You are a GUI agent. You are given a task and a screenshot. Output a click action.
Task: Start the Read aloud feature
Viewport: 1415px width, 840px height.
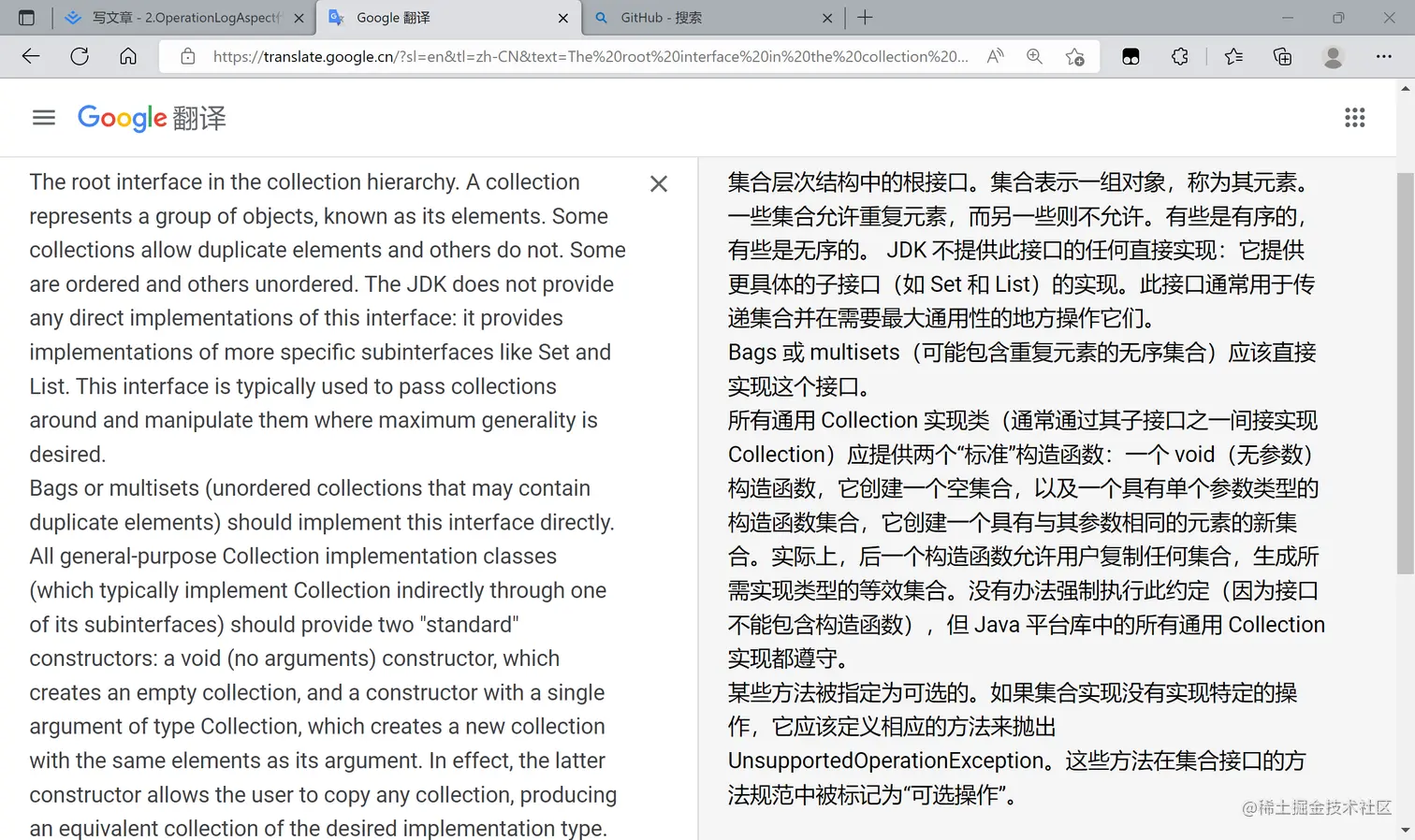[x=995, y=56]
